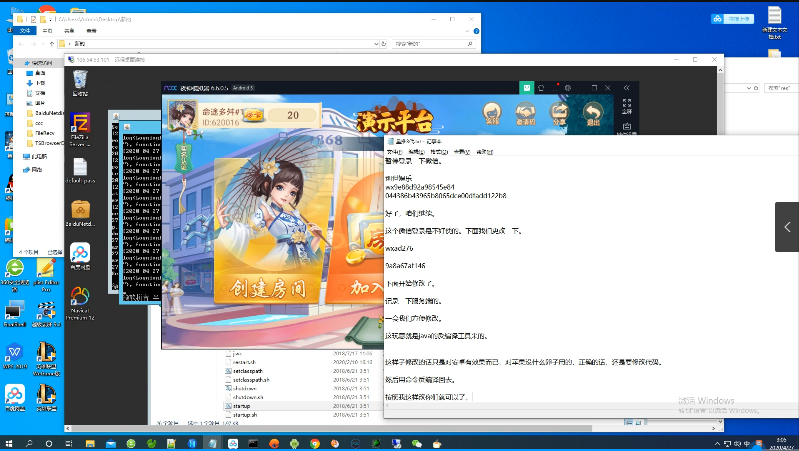The width and height of the screenshot is (799, 451).
Task: Expand the Explorer ribbon chevron
Action: tap(467, 31)
